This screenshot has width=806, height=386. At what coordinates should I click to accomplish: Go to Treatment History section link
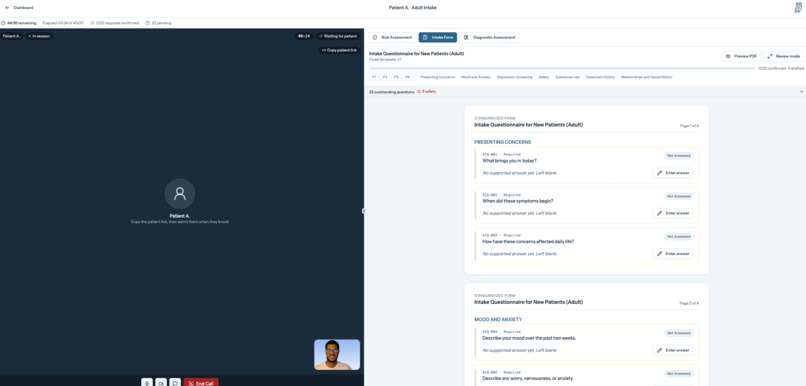(600, 77)
